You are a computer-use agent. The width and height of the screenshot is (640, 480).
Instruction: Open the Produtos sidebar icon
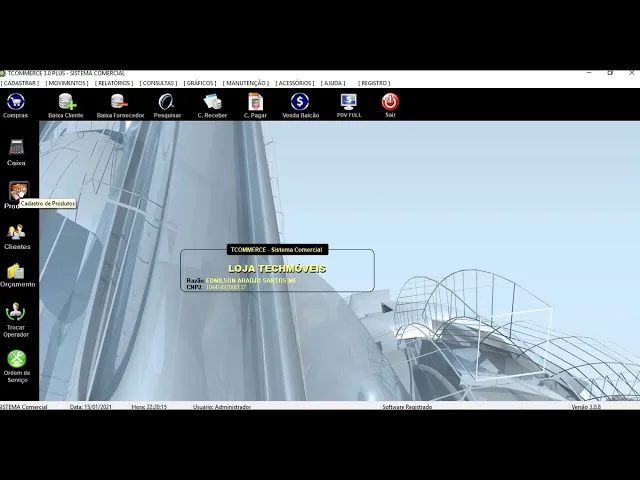(x=19, y=191)
